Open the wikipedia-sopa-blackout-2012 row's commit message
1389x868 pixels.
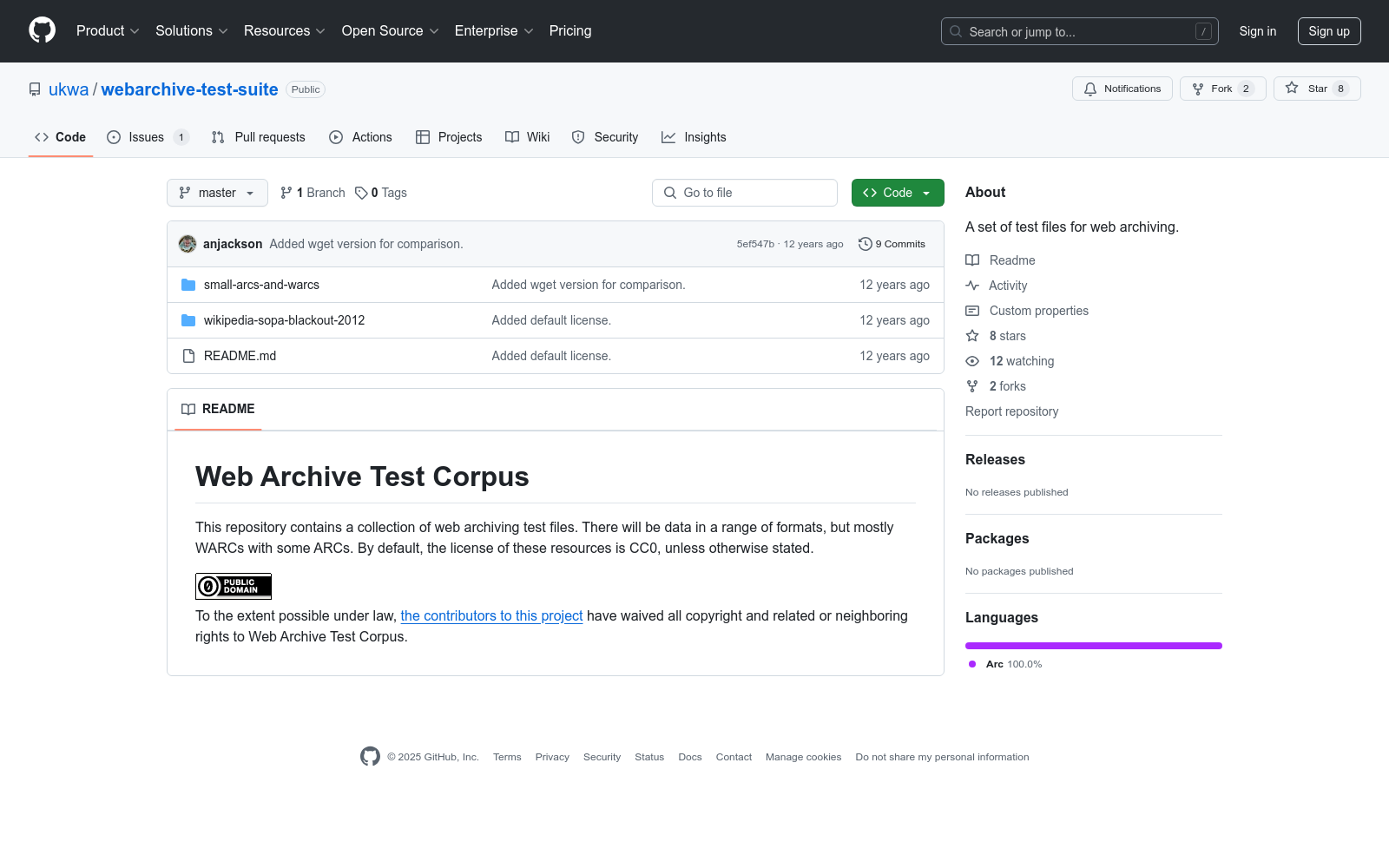(551, 320)
